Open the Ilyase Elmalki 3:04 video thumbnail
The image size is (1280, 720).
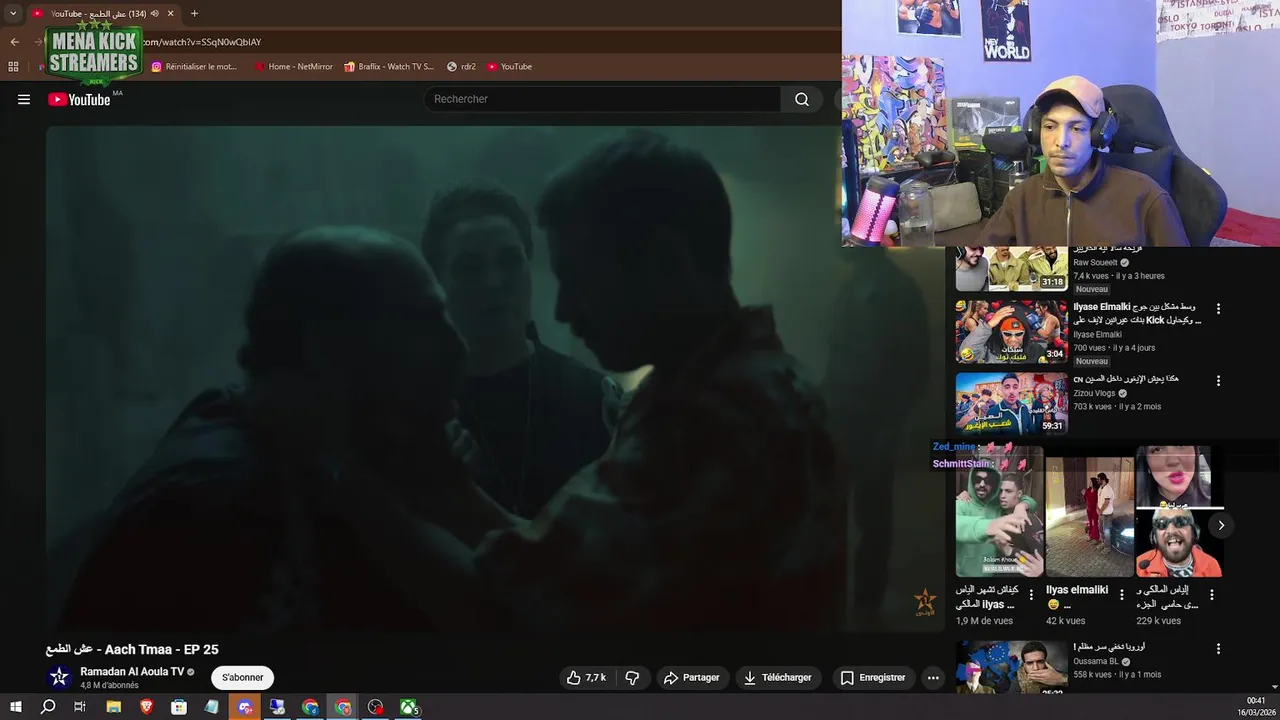click(1011, 331)
